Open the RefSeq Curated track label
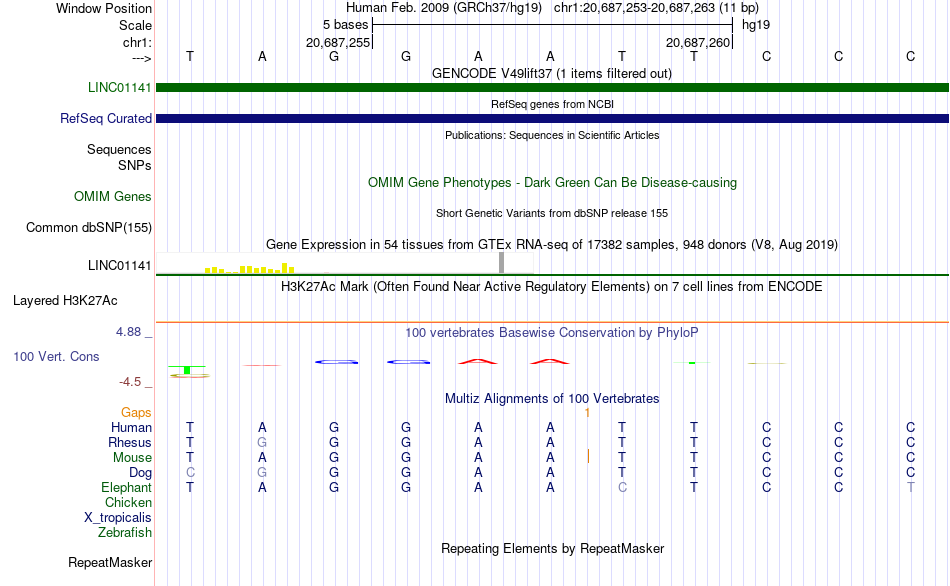This screenshot has height=586, width=950. (105, 118)
